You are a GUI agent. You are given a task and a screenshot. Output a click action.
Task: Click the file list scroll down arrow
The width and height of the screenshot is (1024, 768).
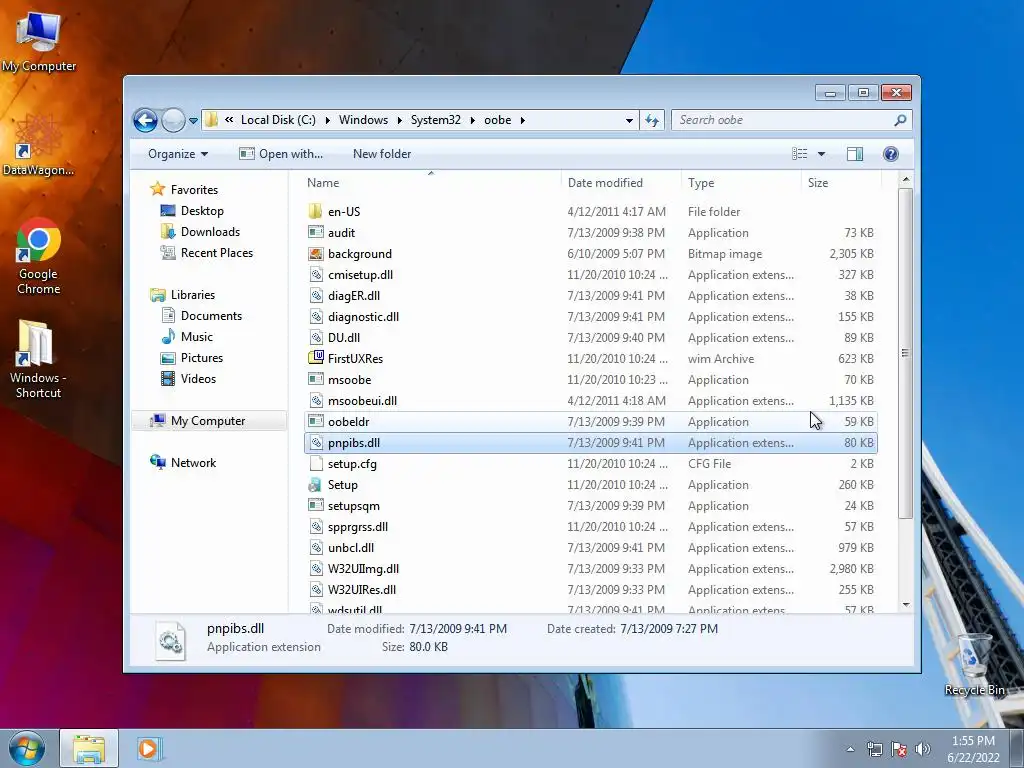click(x=905, y=605)
